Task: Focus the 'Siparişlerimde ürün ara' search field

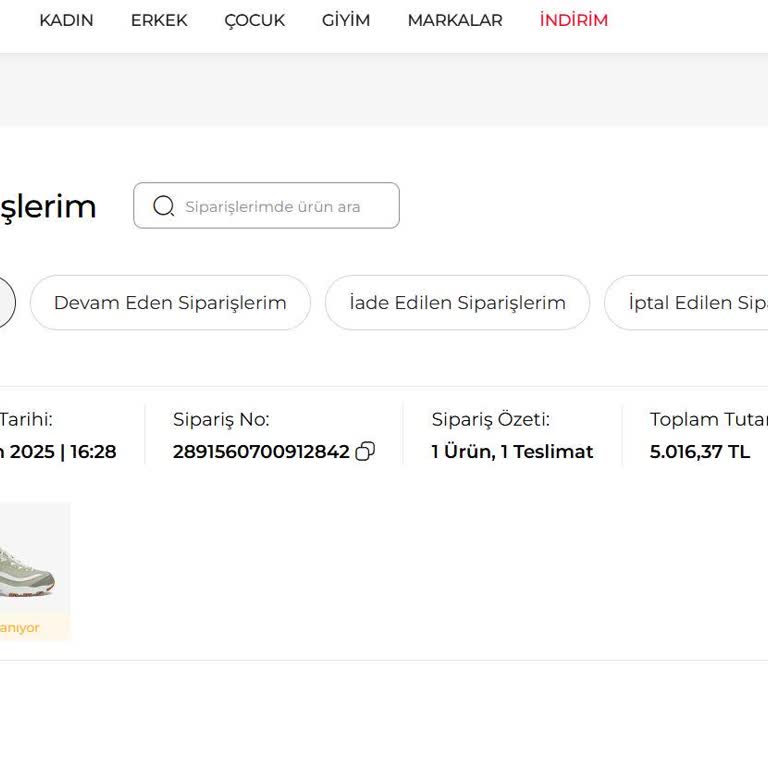Action: pyautogui.click(x=266, y=205)
